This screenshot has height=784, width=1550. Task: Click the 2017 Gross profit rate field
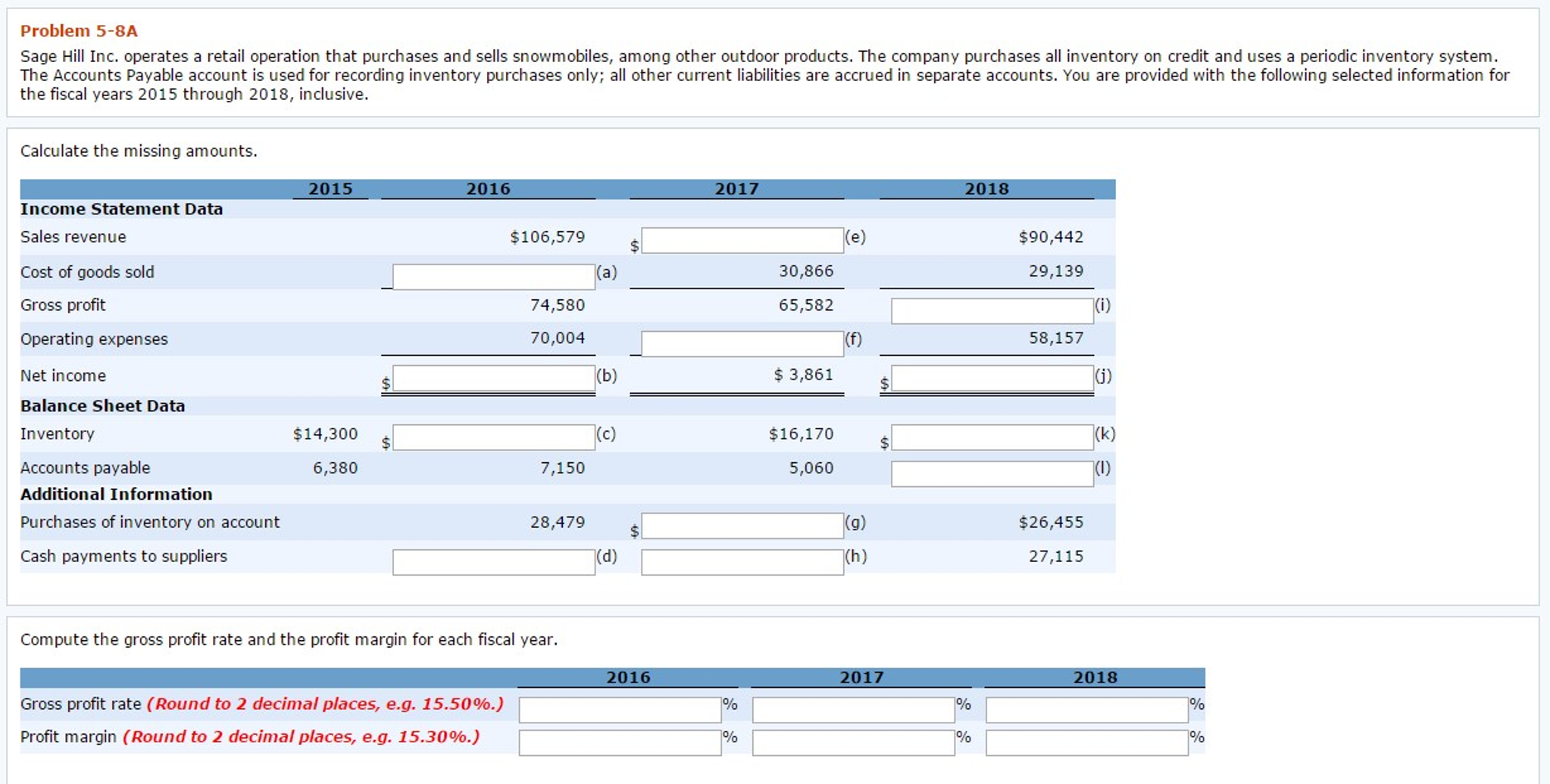[x=854, y=710]
